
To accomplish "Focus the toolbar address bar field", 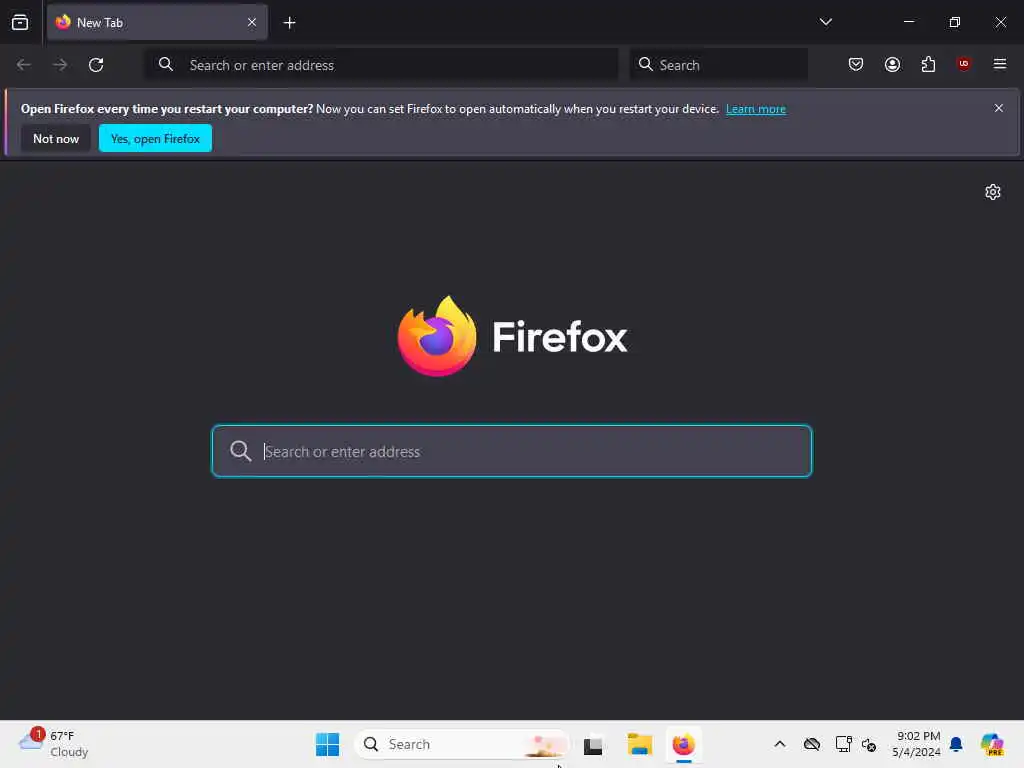I will (381, 65).
